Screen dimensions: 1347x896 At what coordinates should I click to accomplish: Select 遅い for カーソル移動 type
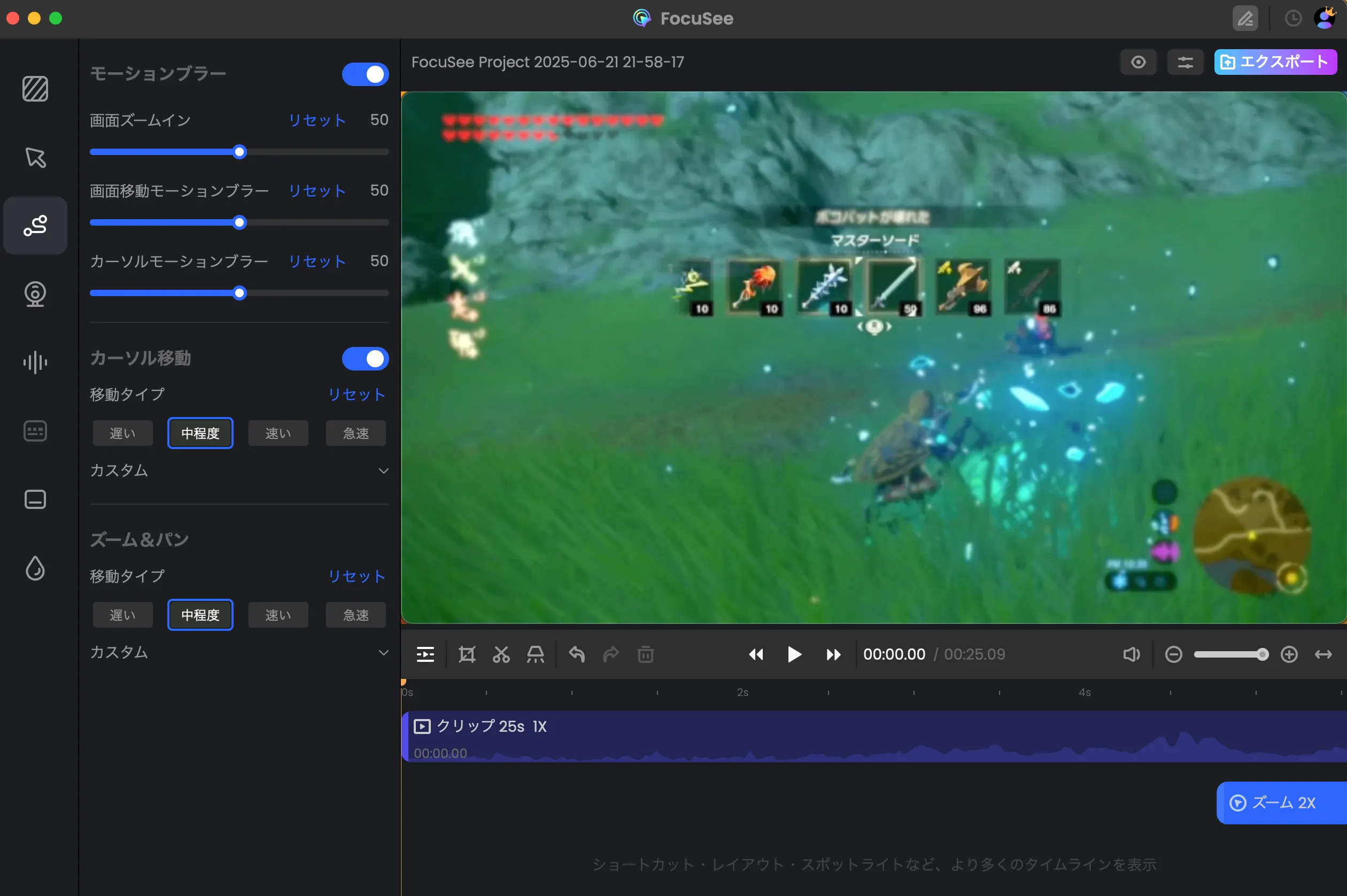coord(123,433)
